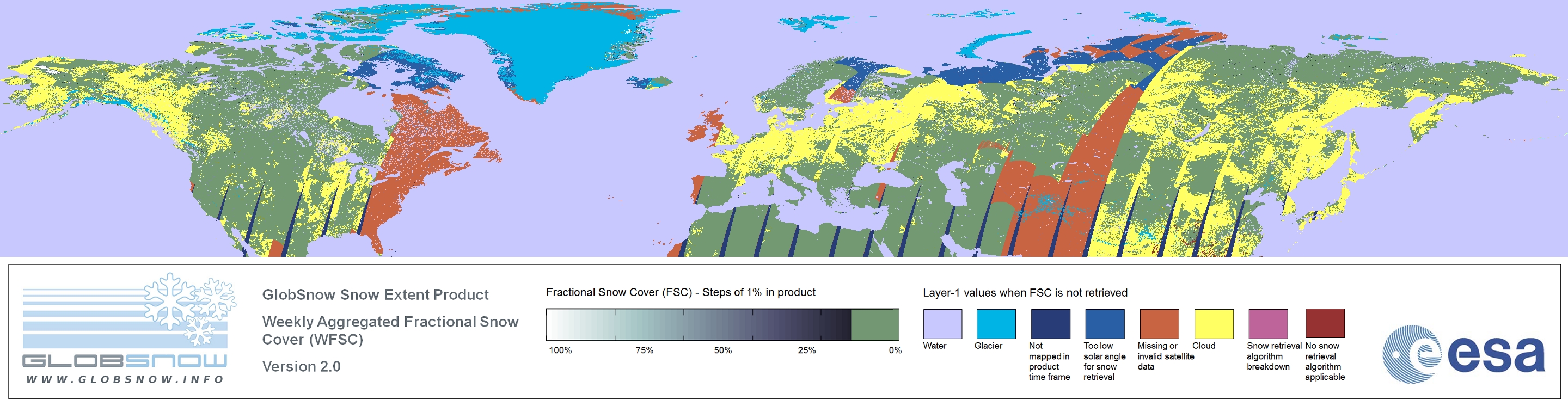This screenshot has width=1568, height=406.
Task: Click 'Layer-1 values when FSC is not retrieved'
Action: click(1025, 293)
